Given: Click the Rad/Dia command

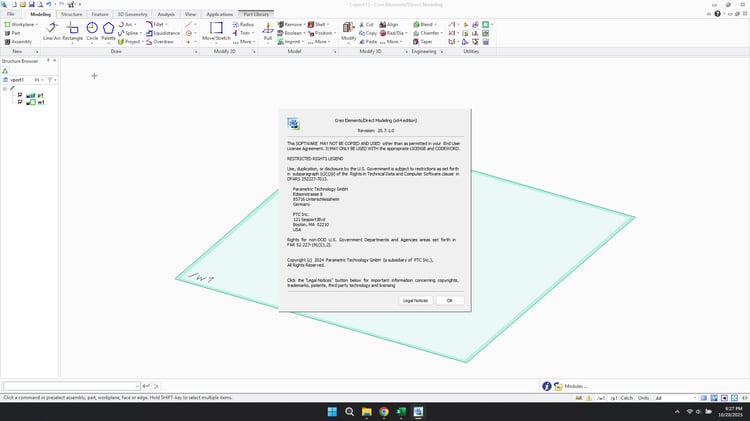Looking at the screenshot, I should pos(393,33).
